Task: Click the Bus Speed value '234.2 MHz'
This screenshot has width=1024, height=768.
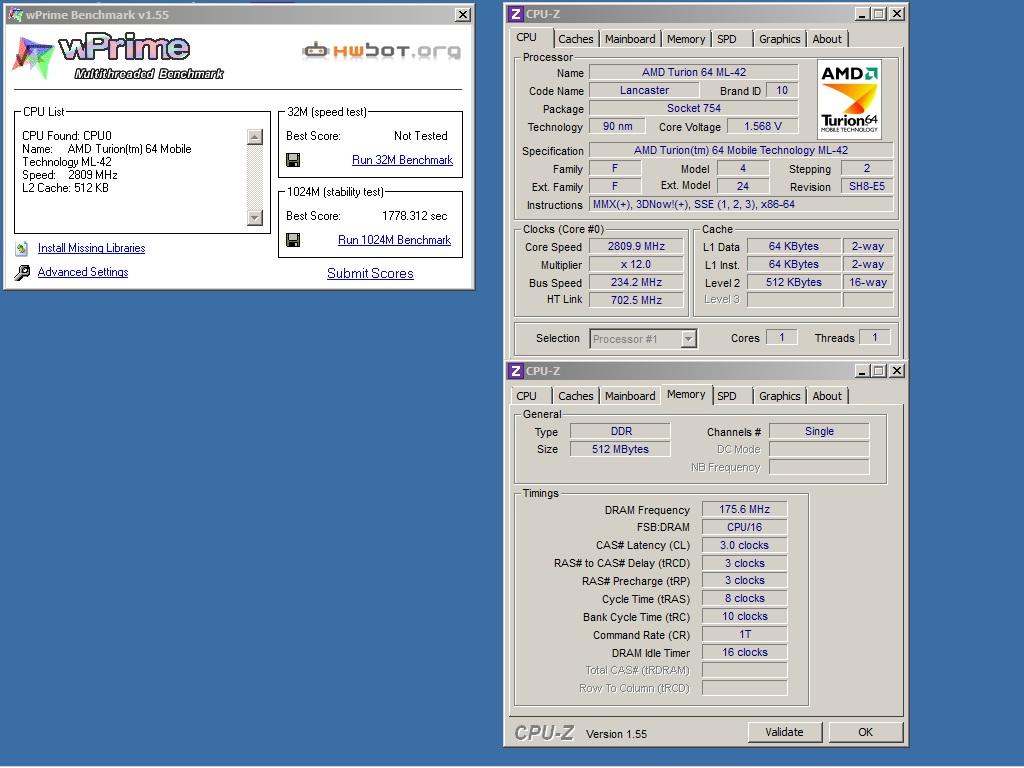Action: pos(636,283)
